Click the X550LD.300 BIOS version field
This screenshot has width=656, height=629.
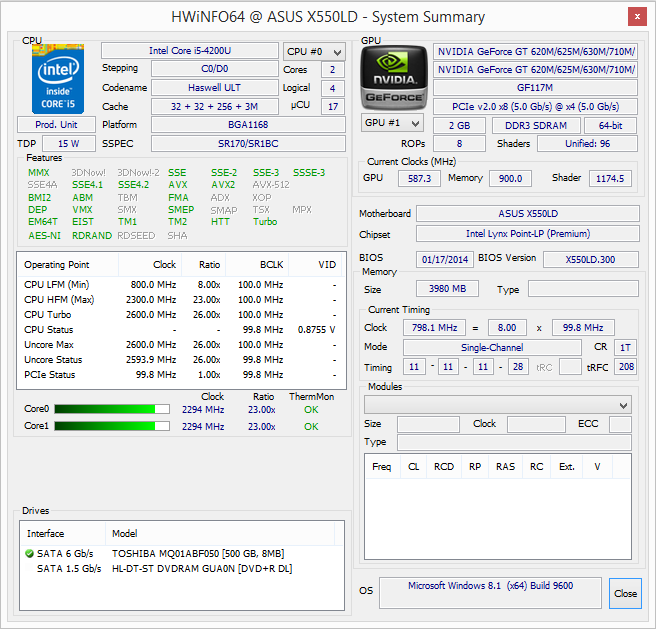(591, 259)
